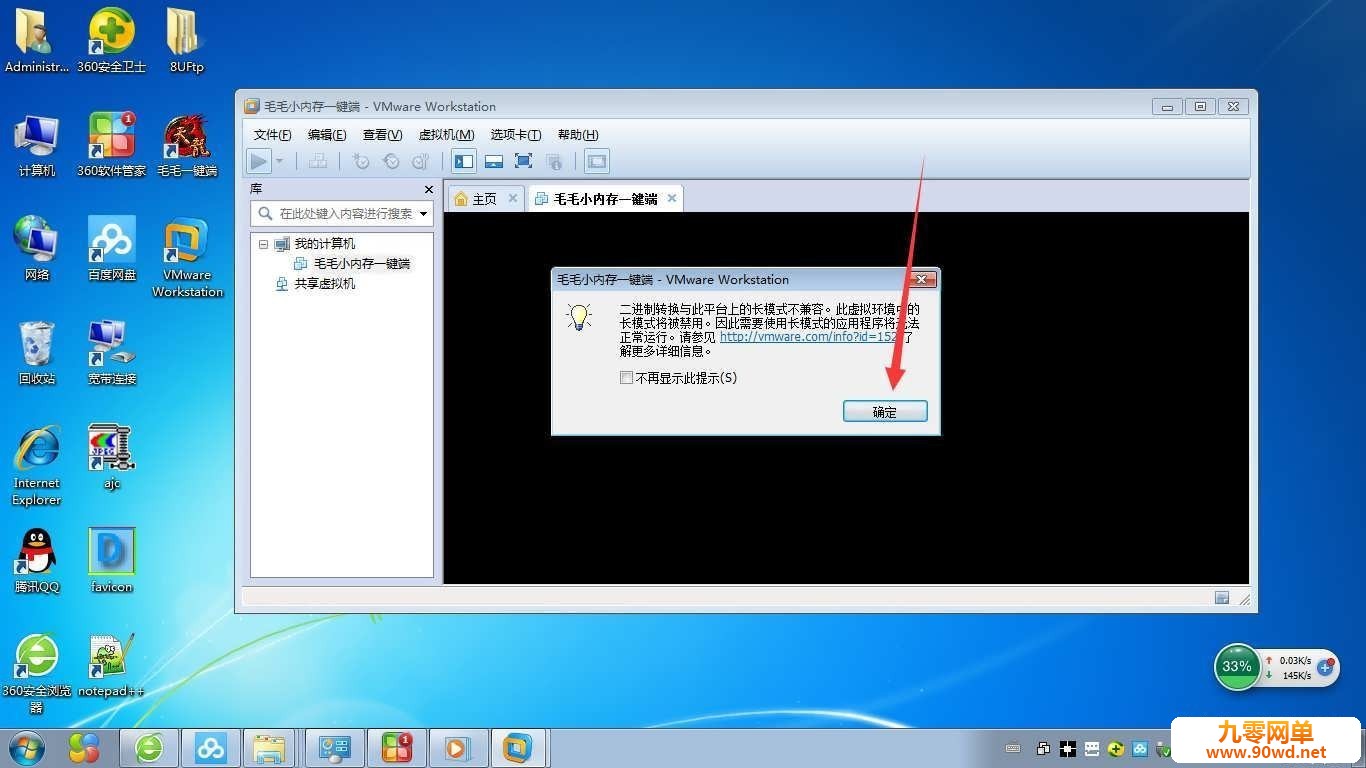Open the power options dropdown arrow beside the play button
This screenshot has height=768, width=1366.
tap(280, 161)
